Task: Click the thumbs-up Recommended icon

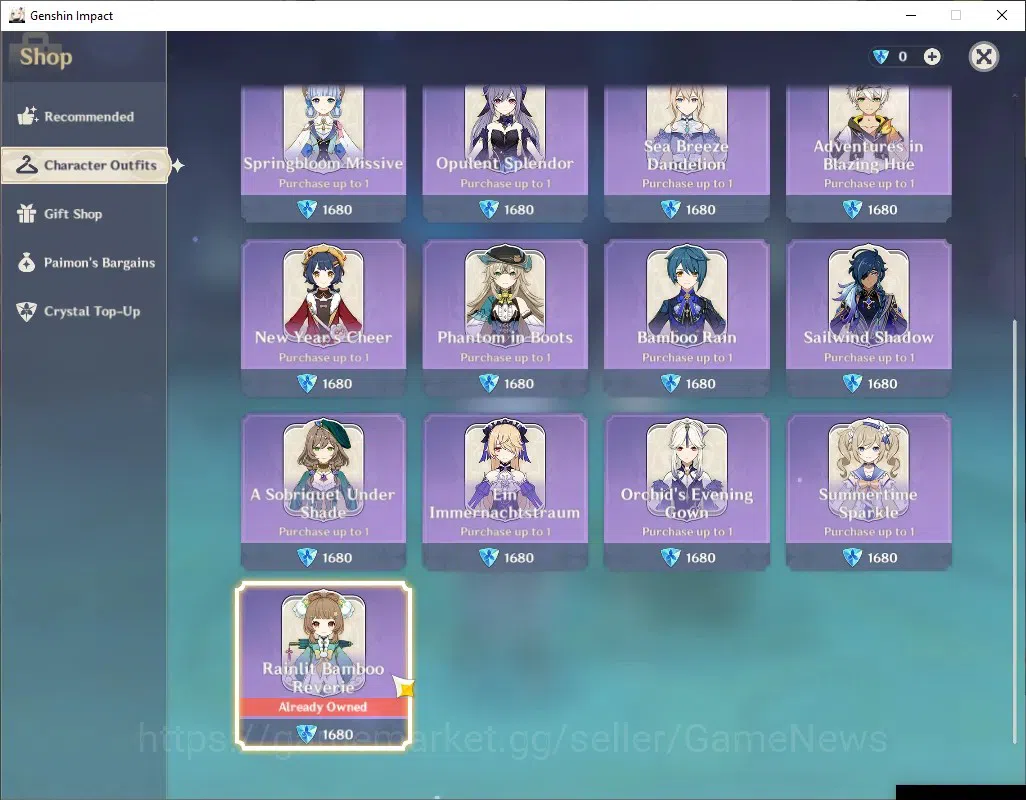Action: (27, 116)
